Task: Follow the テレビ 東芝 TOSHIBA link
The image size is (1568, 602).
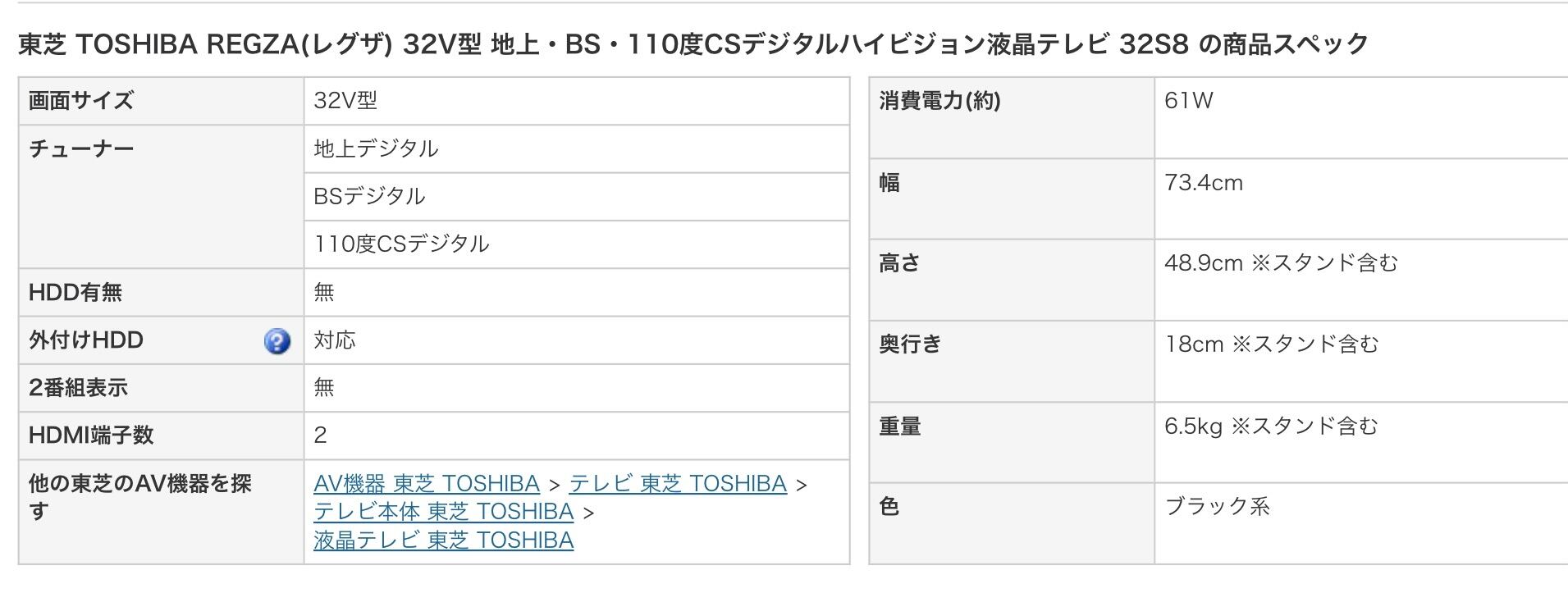Action: [678, 484]
